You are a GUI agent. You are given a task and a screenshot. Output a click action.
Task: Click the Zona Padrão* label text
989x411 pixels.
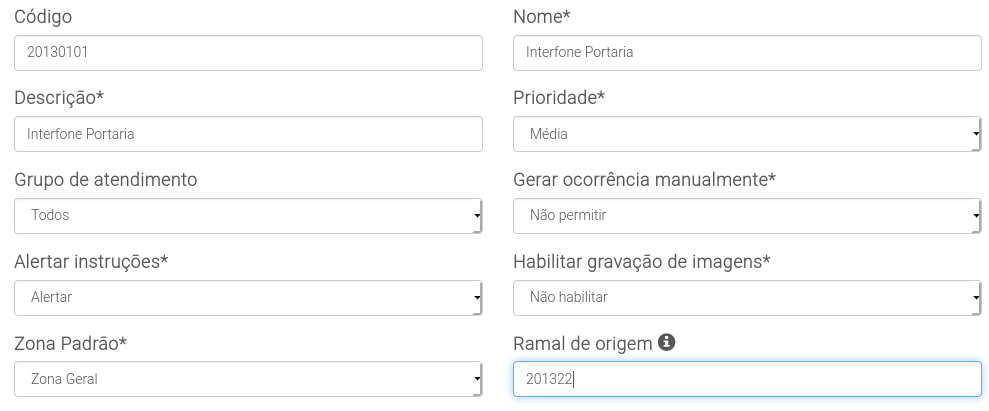tap(71, 344)
